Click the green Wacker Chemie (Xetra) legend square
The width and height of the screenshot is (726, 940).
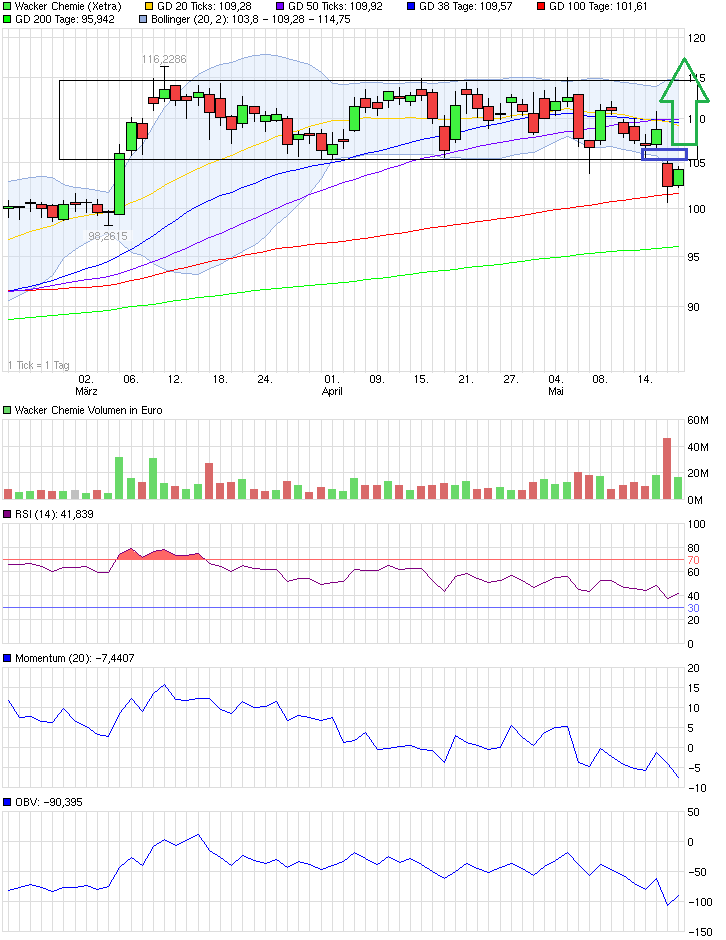pos(8,6)
